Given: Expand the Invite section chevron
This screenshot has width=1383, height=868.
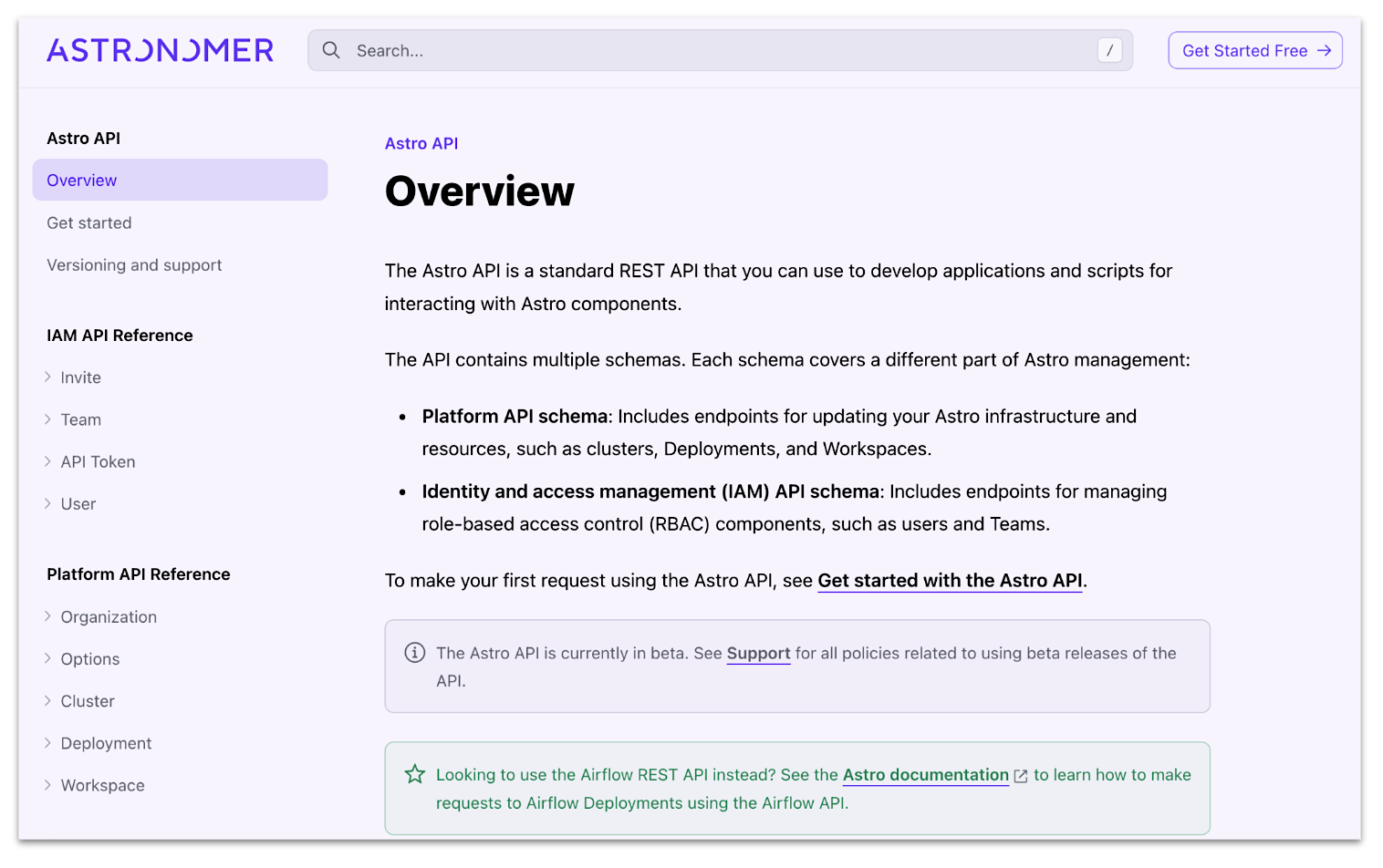Looking at the screenshot, I should click(x=47, y=377).
